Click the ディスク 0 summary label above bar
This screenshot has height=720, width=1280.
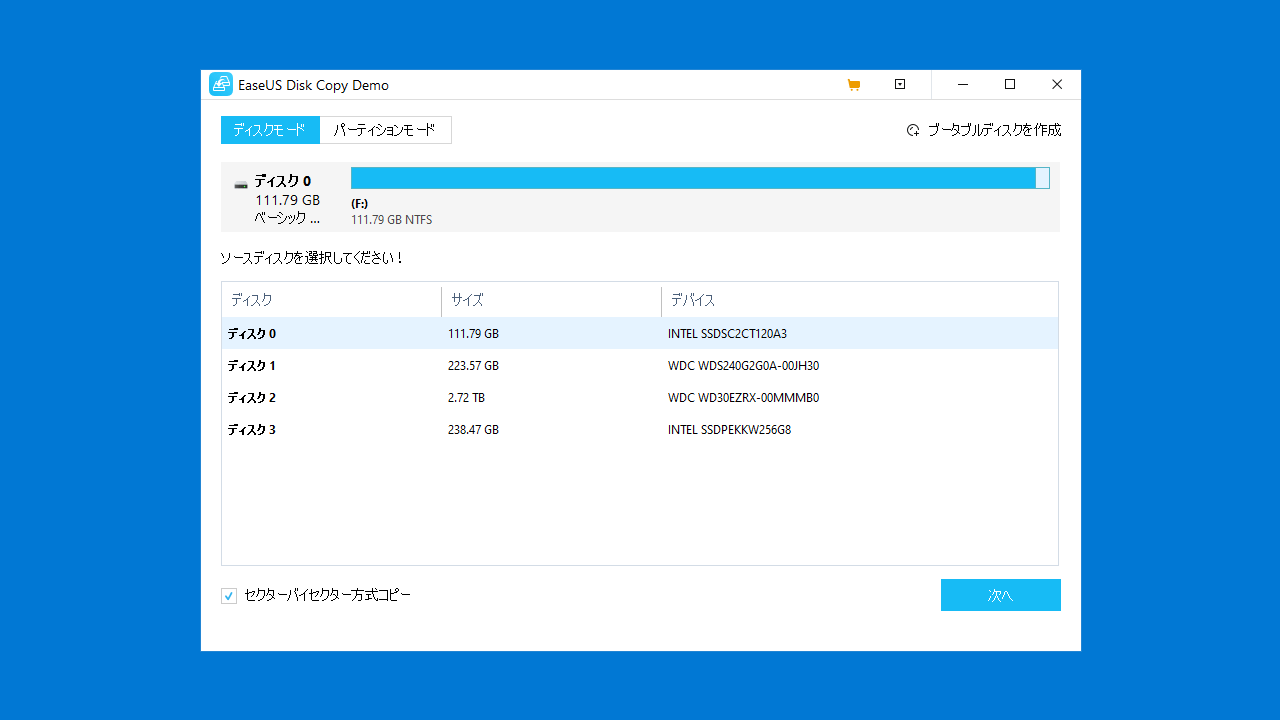(282, 181)
